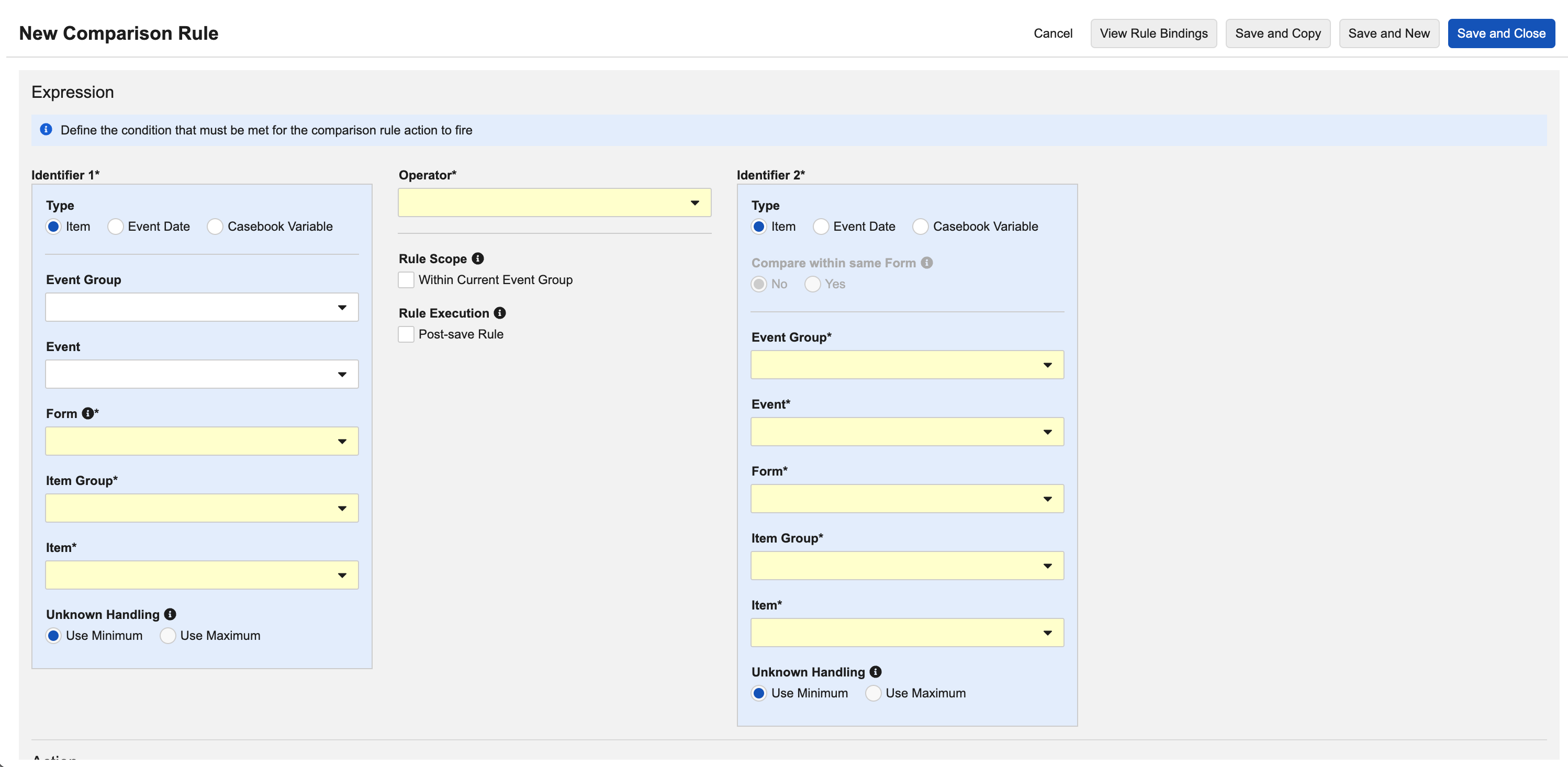The image size is (1568, 767).
Task: Enable Within Current Event Group checkbox
Action: (406, 280)
